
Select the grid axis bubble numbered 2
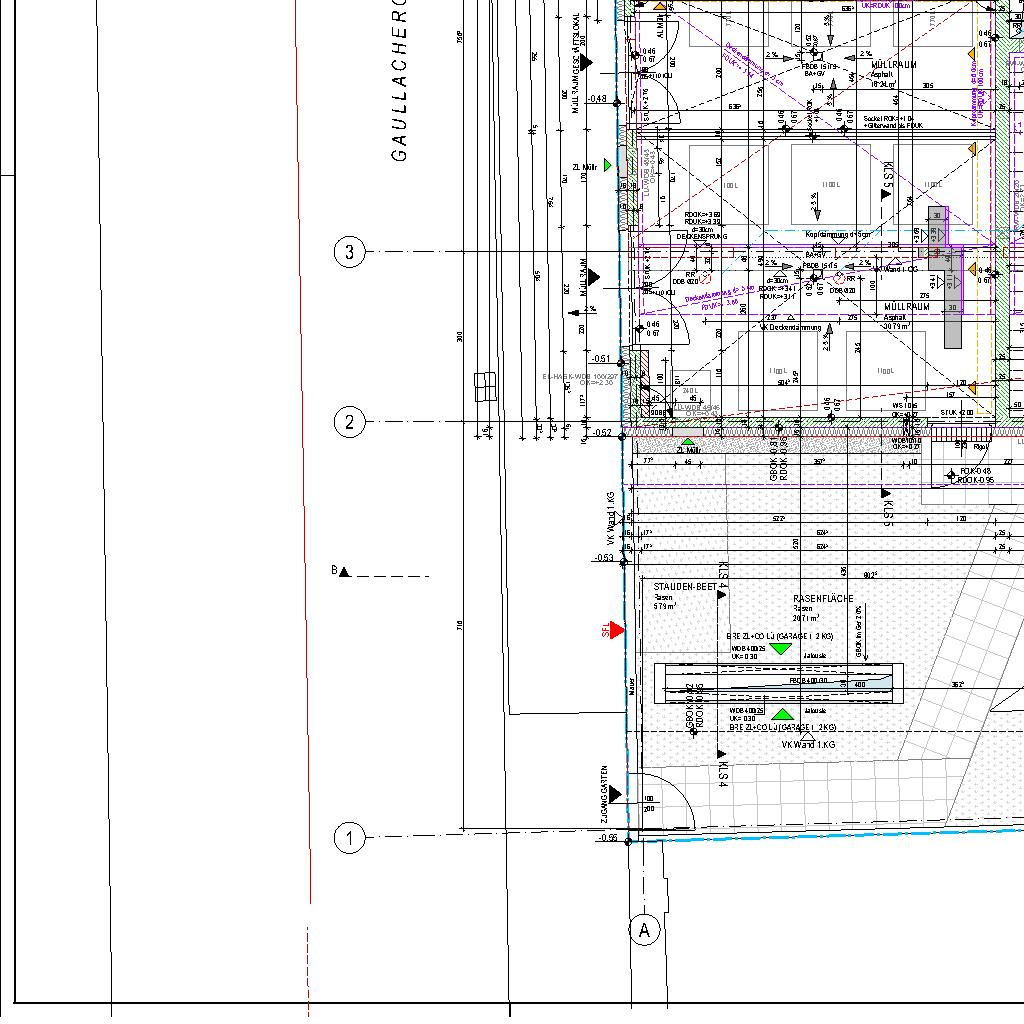[x=349, y=422]
